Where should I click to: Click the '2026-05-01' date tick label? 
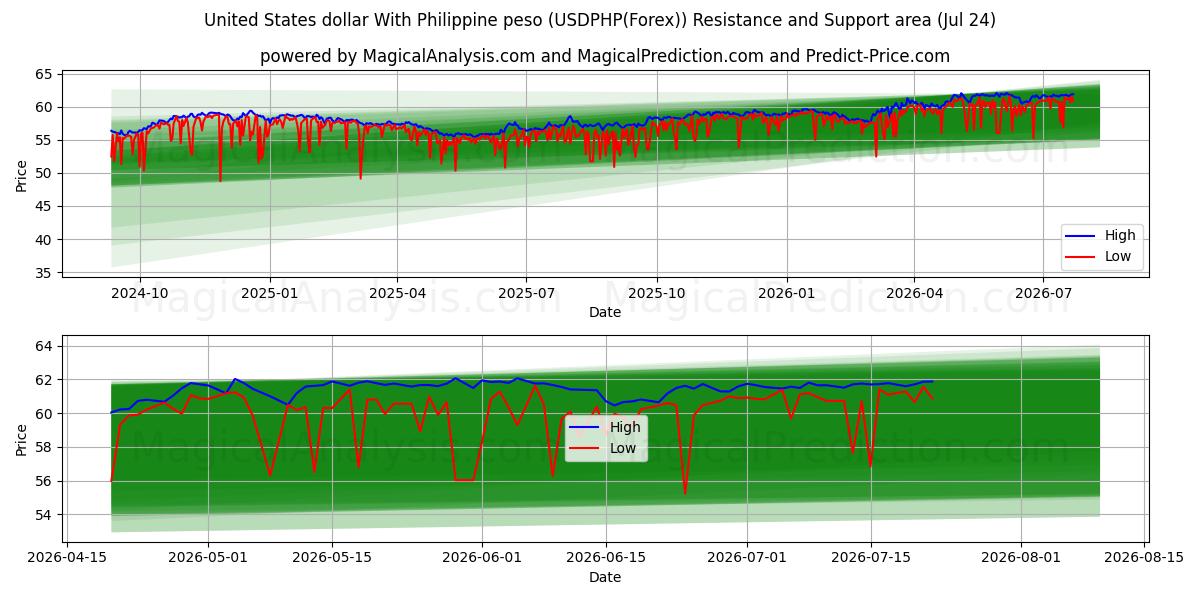[x=209, y=557]
